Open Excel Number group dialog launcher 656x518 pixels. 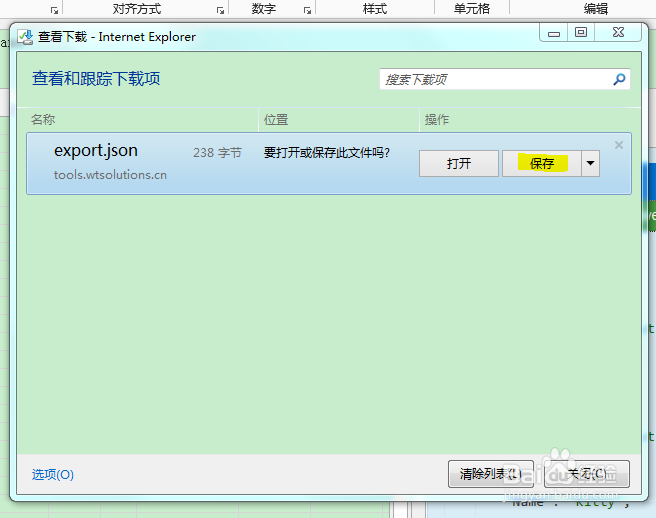(308, 10)
